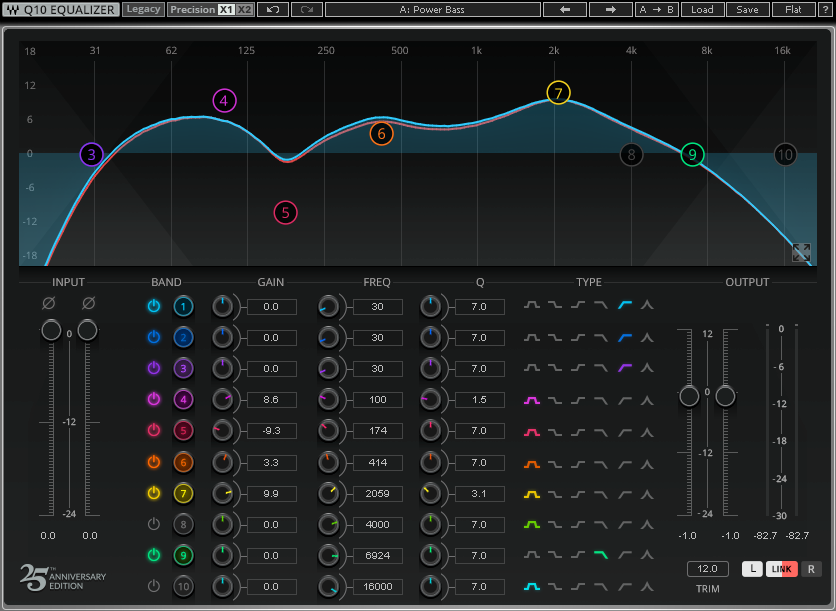Toggle band 2 power button
Viewport: 836px width, 611px height.
point(154,337)
